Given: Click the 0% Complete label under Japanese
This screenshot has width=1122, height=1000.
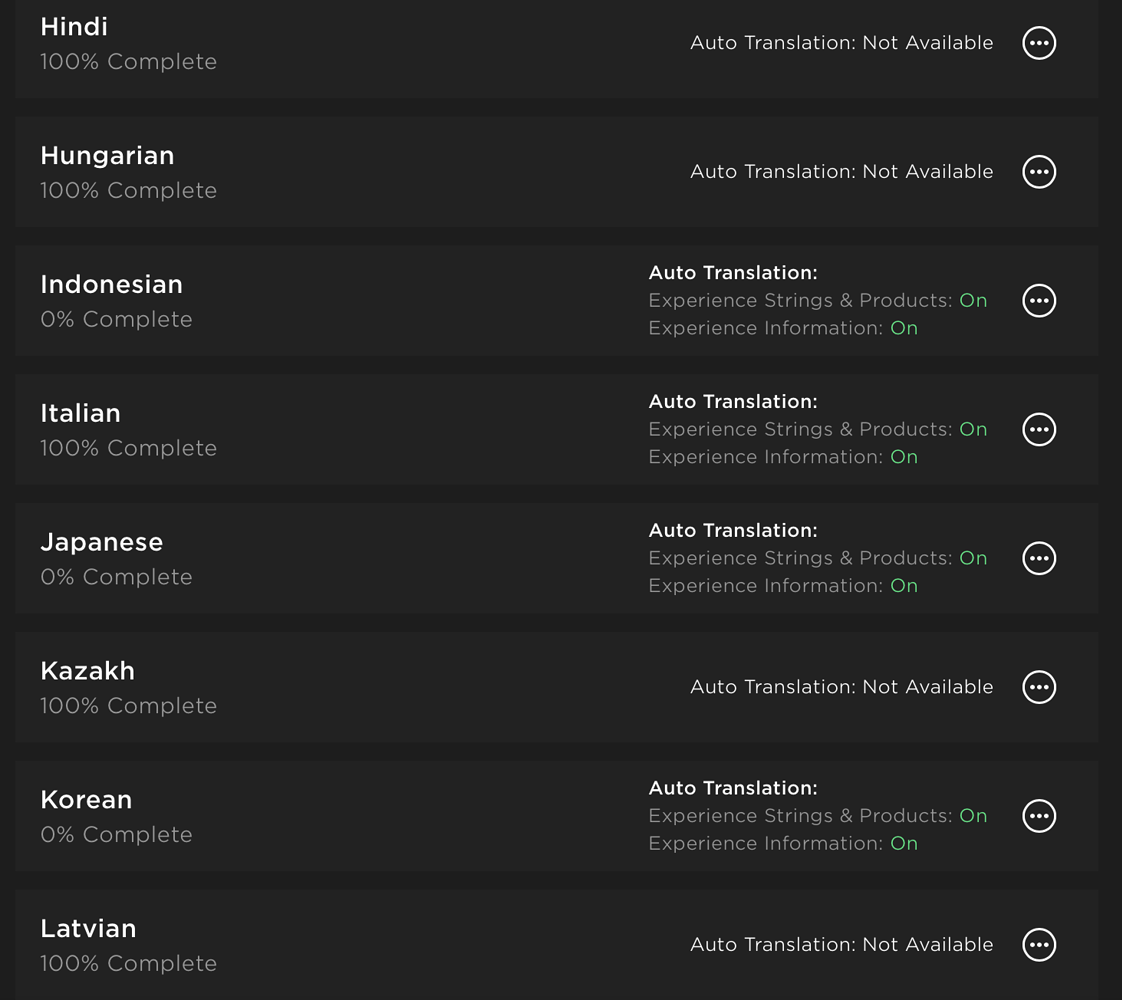Looking at the screenshot, I should pos(116,576).
